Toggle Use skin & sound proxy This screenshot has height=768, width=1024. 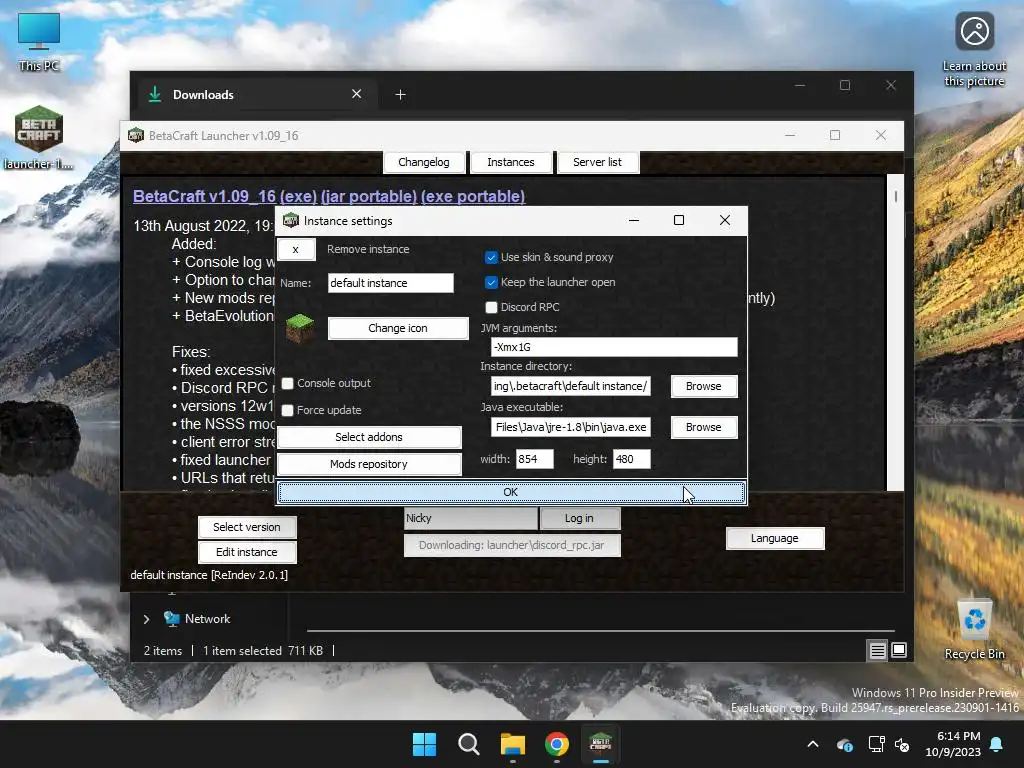[491, 257]
